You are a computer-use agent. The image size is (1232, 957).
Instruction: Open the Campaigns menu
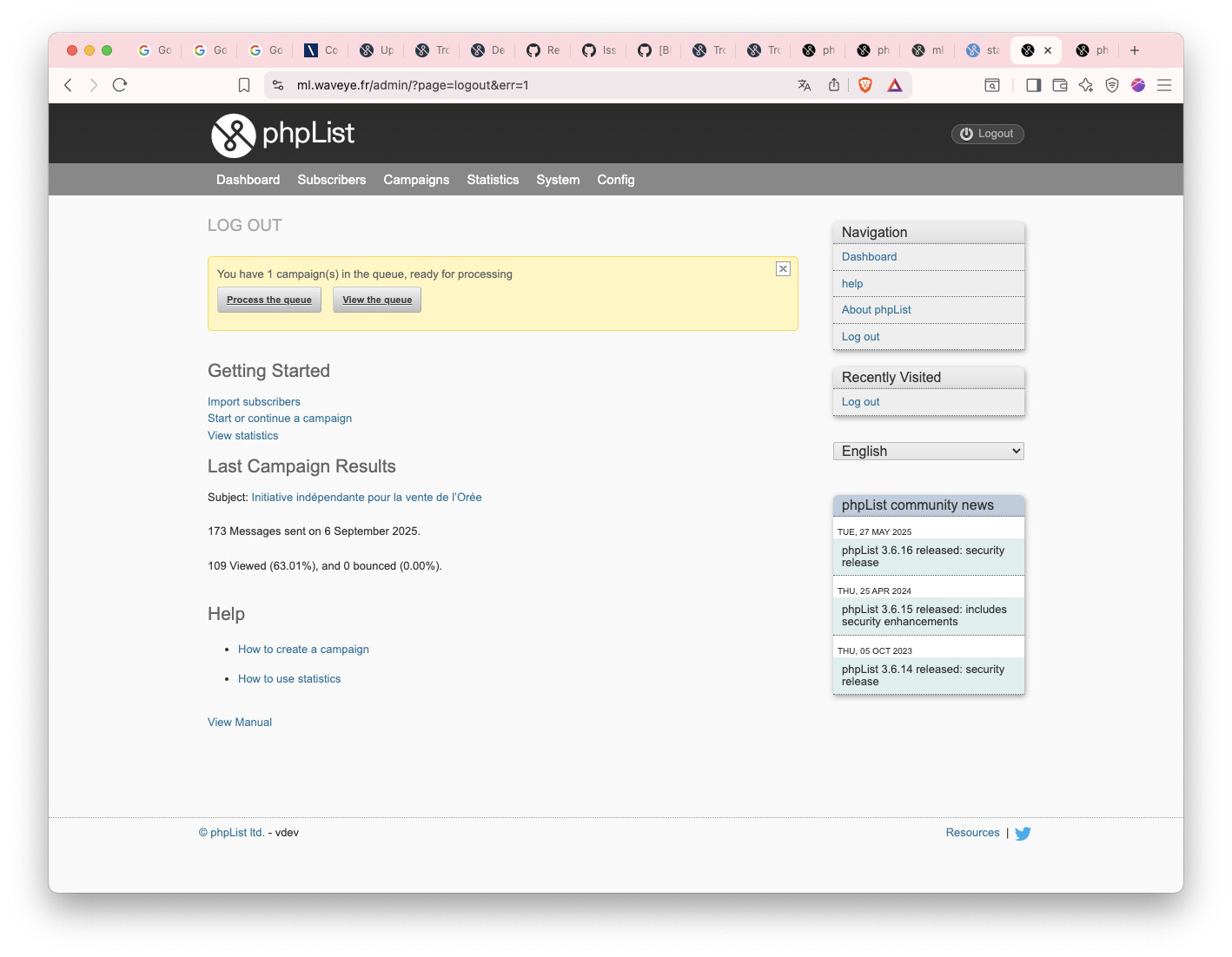(416, 180)
